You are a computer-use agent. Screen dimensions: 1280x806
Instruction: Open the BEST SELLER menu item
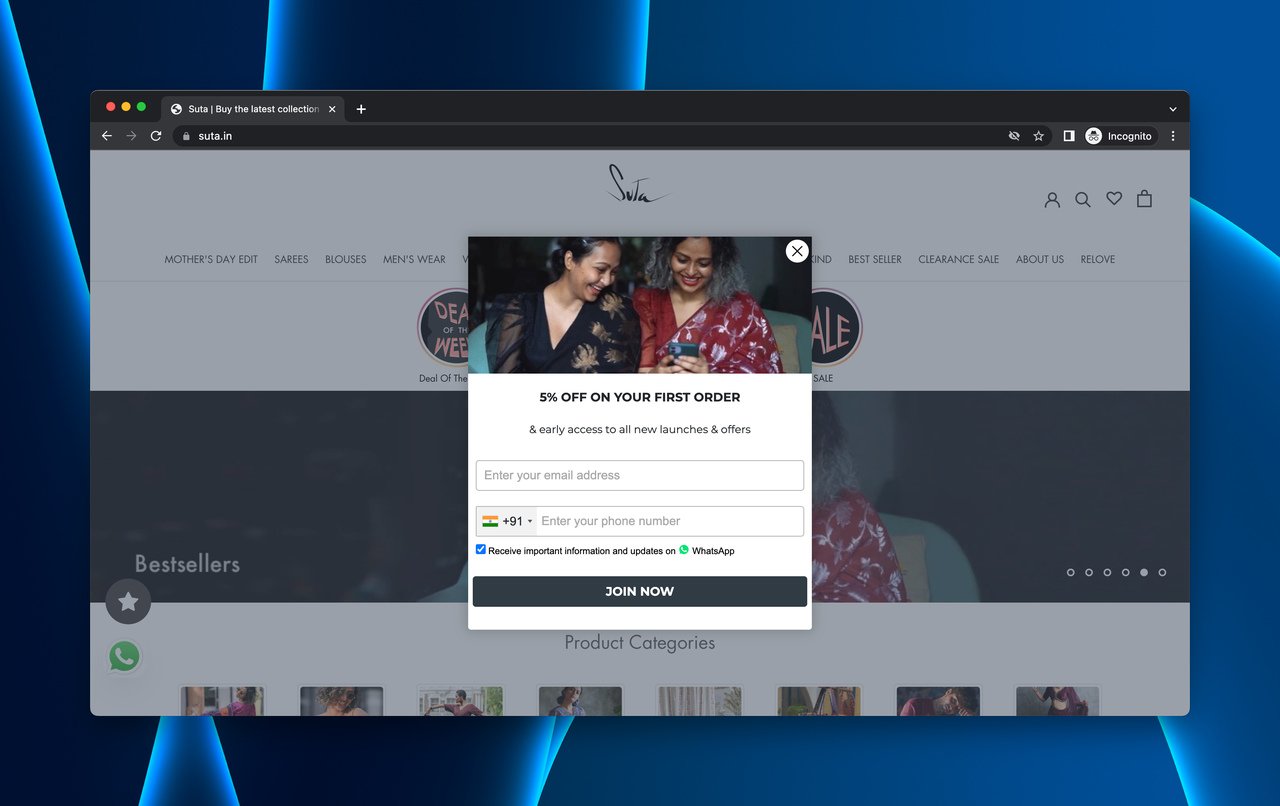pos(875,259)
